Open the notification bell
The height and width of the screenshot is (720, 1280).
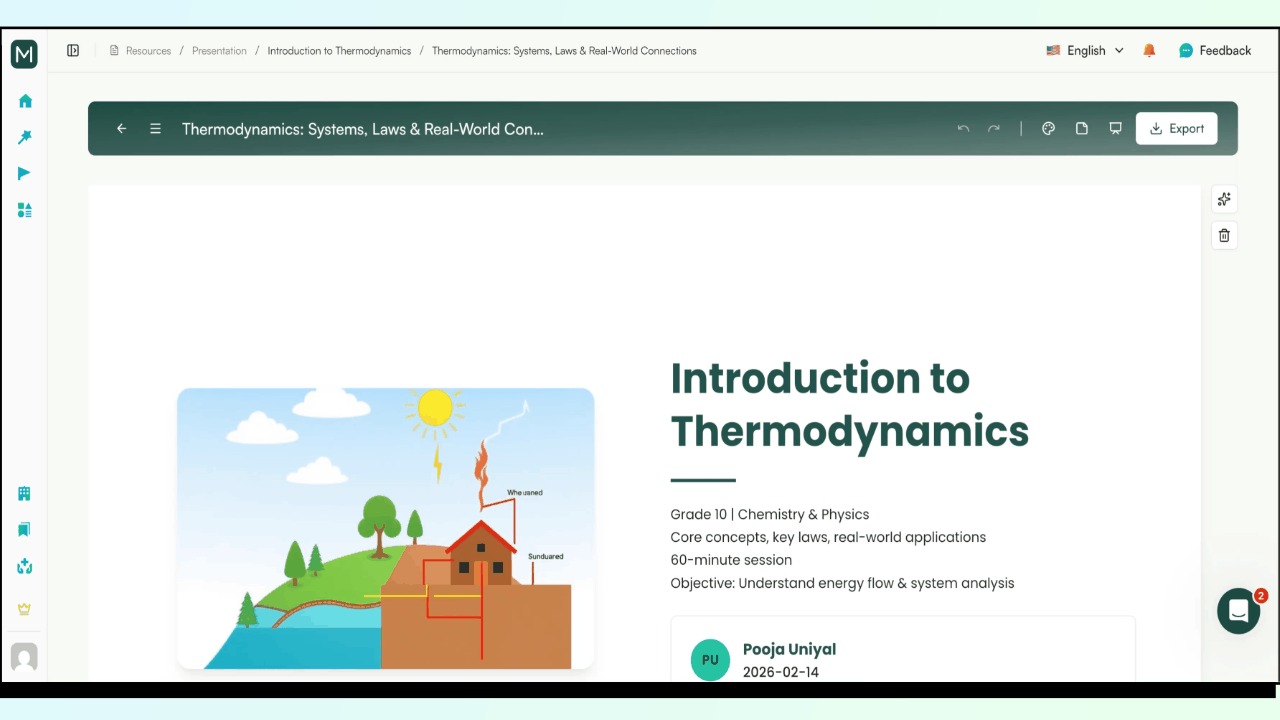click(x=1148, y=50)
